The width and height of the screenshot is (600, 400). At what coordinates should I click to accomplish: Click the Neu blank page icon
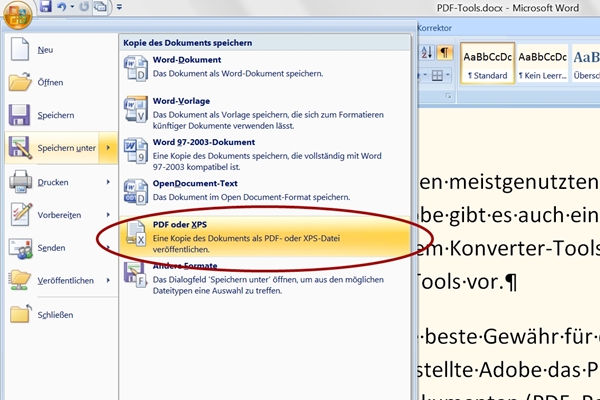point(20,49)
